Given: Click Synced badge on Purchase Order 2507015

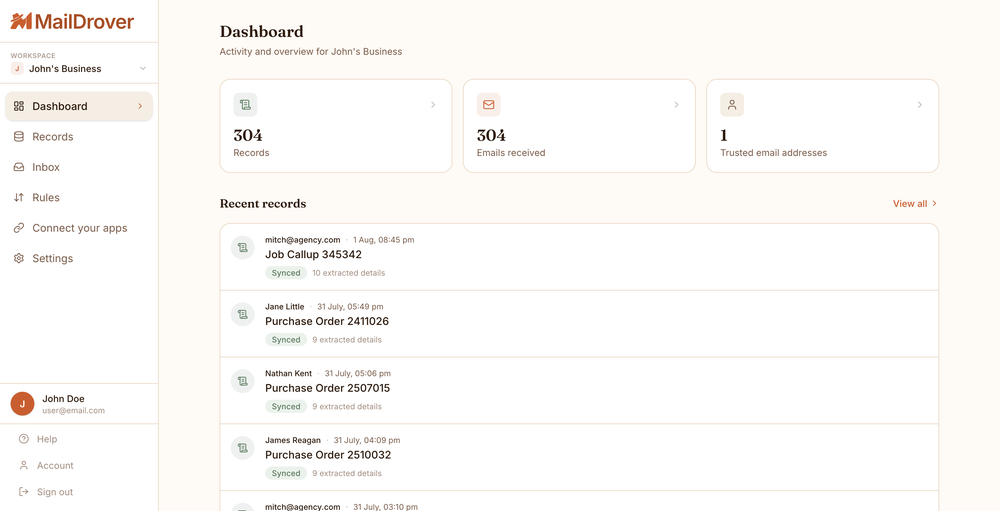Looking at the screenshot, I should click(286, 406).
